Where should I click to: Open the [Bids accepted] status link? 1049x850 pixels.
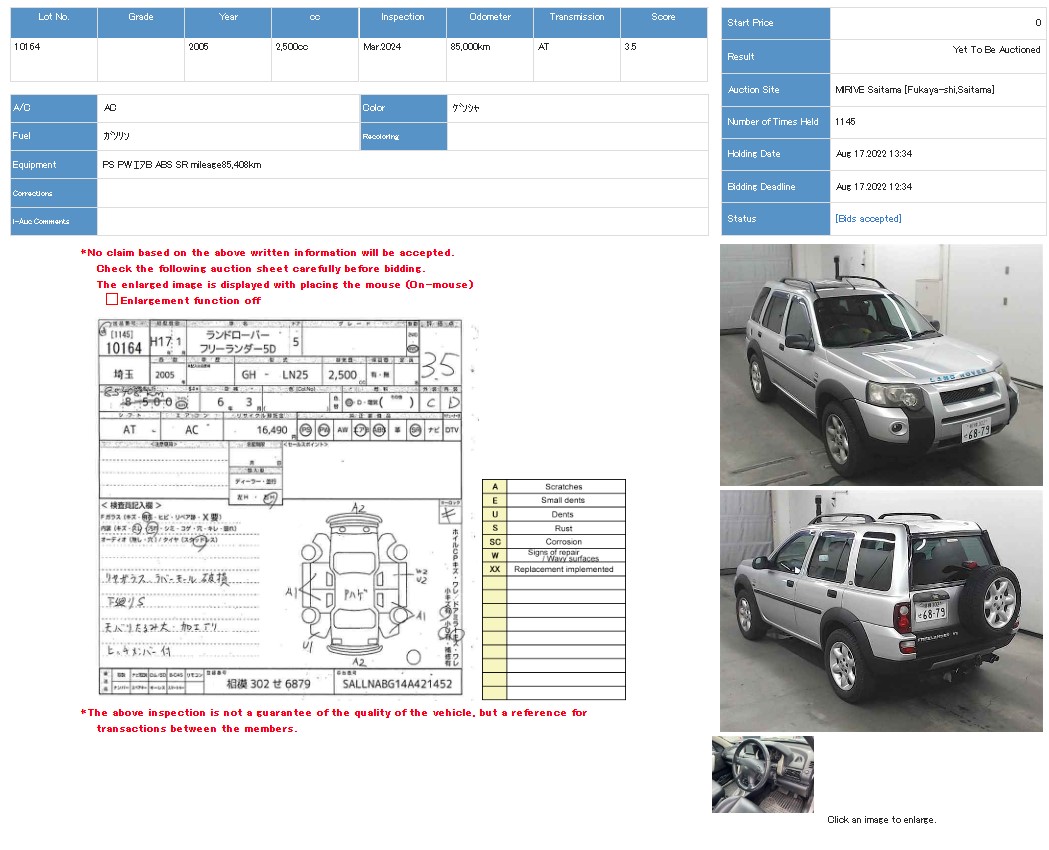tap(868, 219)
